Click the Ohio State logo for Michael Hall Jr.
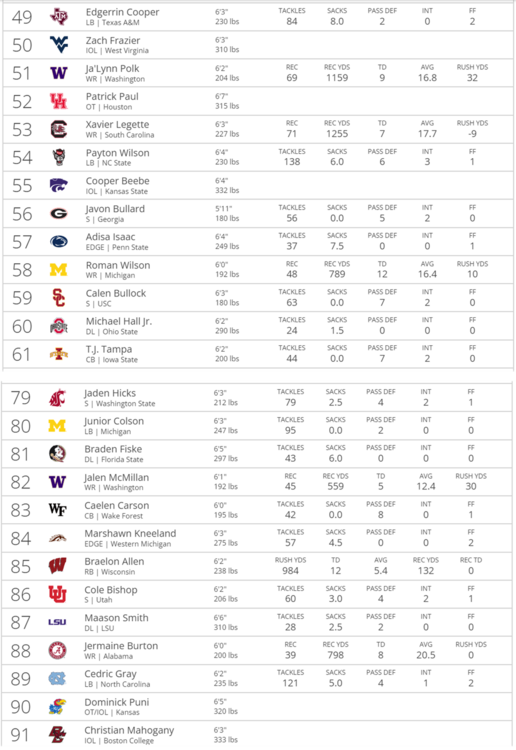 point(59,326)
